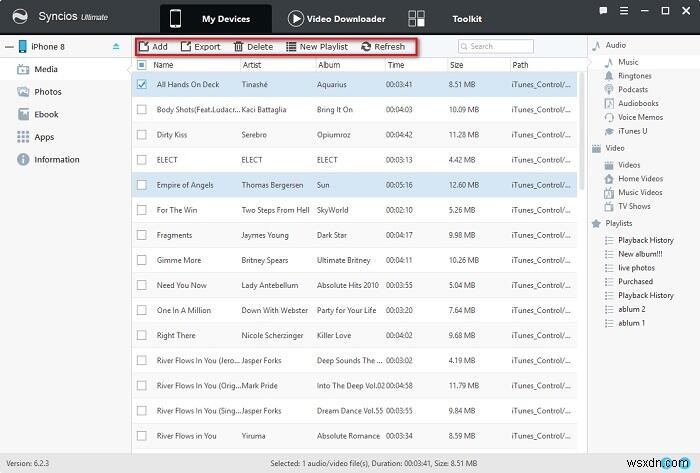
Task: Open the Voice Memos category
Action: pyautogui.click(x=640, y=117)
